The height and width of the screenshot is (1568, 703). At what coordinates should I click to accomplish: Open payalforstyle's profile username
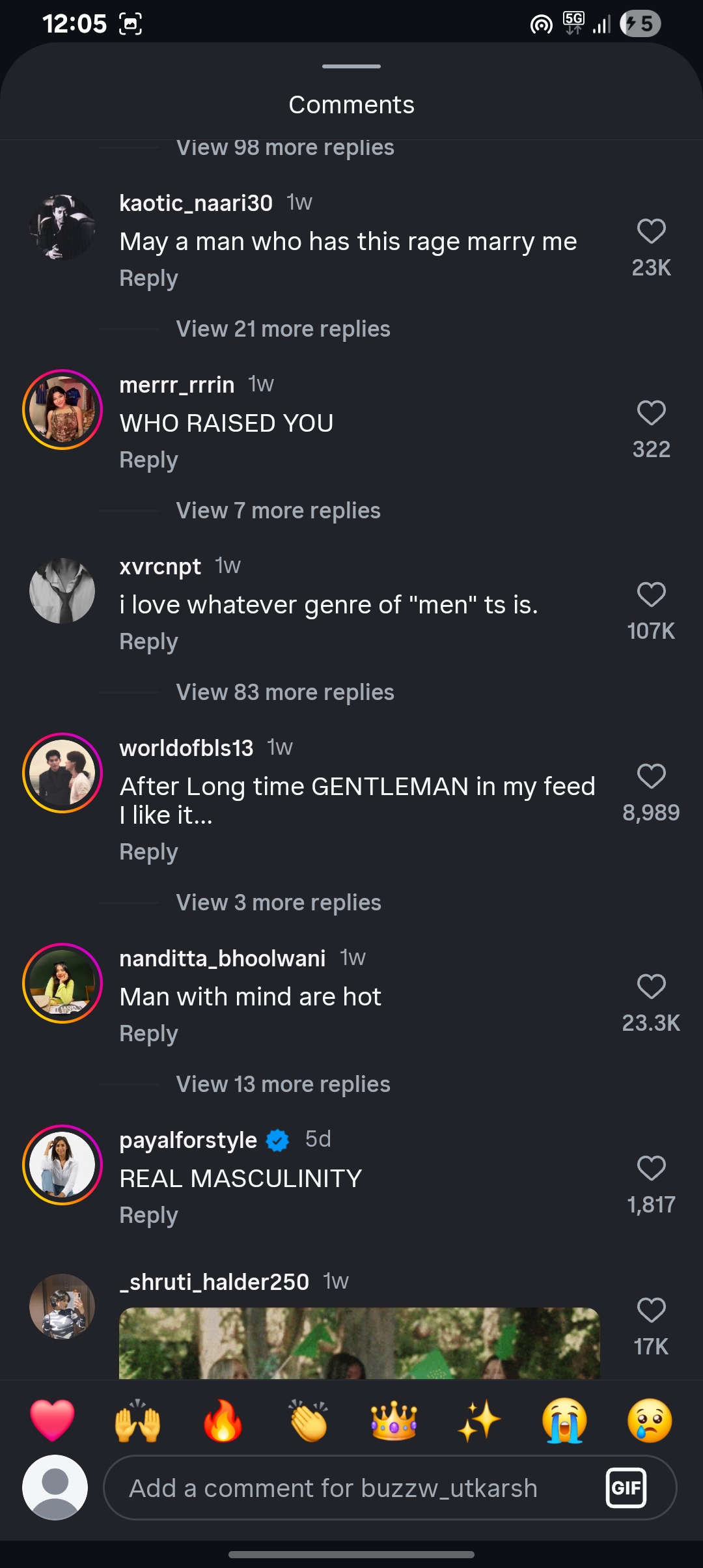(188, 1140)
